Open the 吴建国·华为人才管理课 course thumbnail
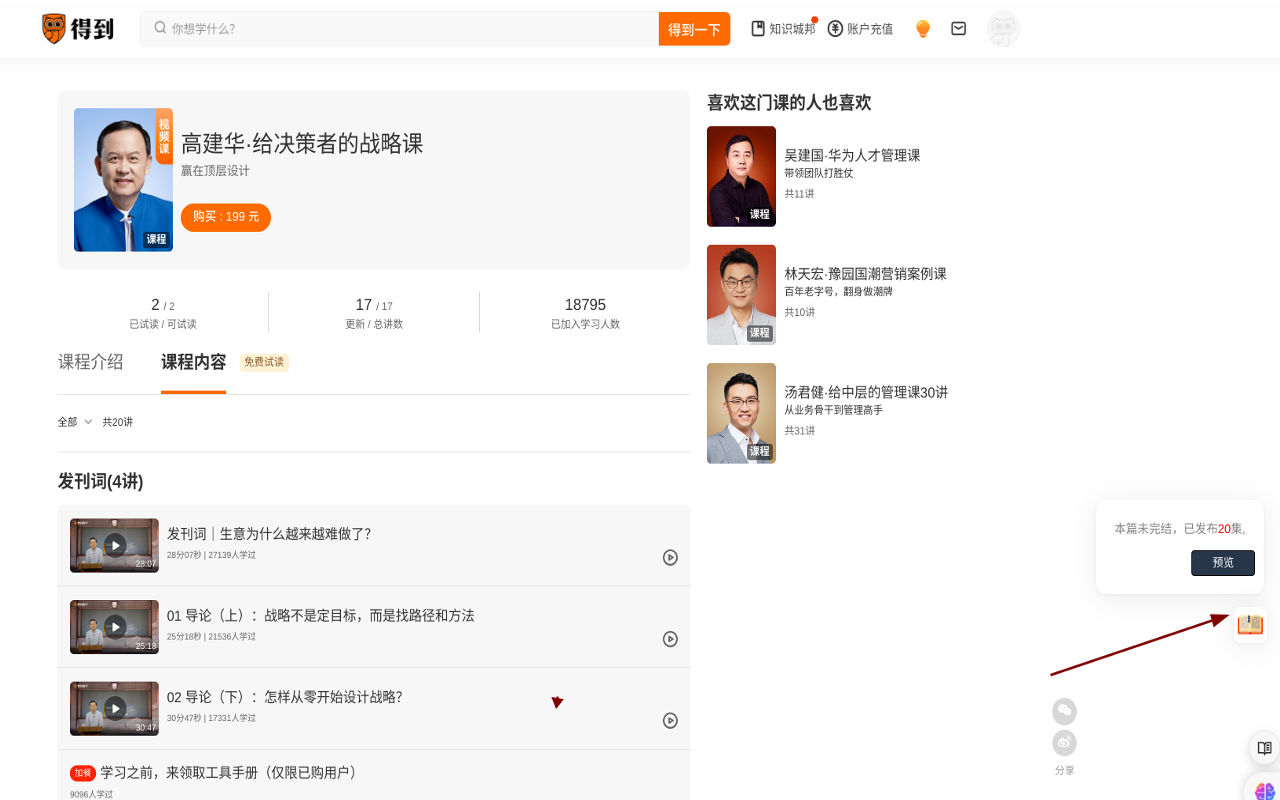Screen dimensions: 1280x800 pos(741,176)
